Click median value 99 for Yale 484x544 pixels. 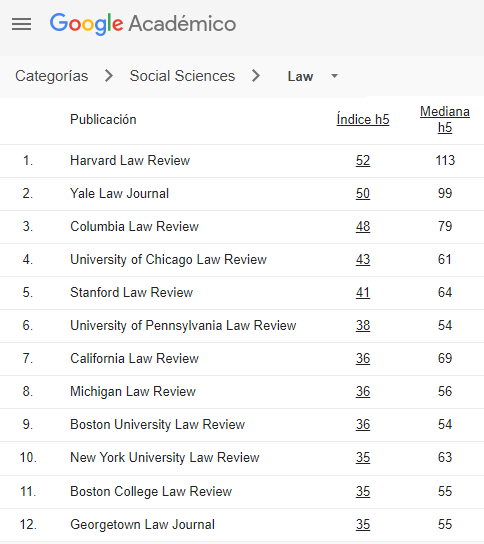[x=445, y=194]
